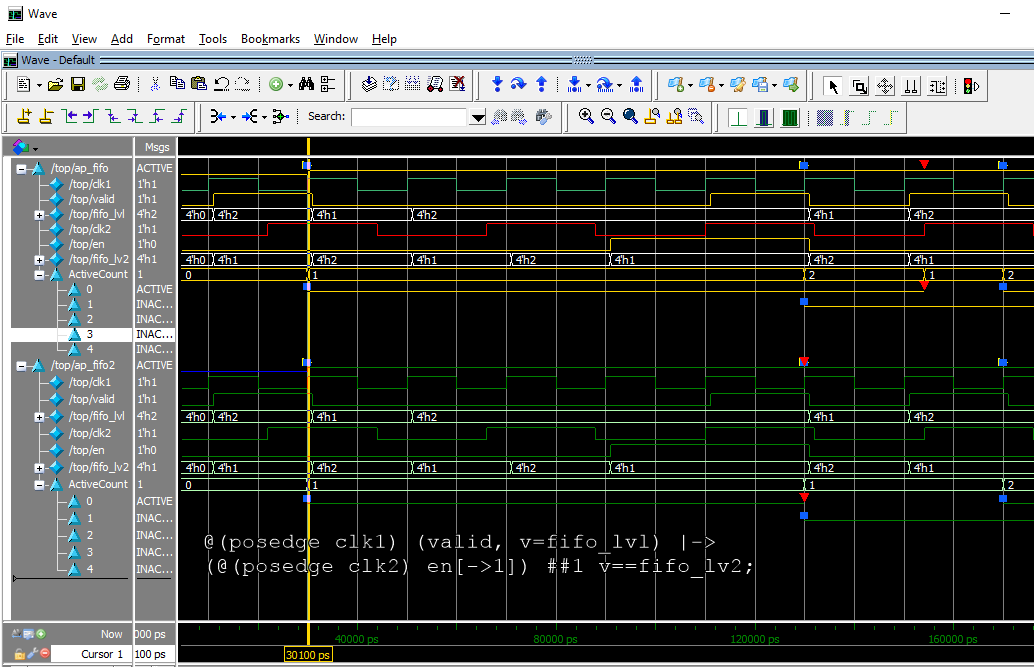Image resolution: width=1034 pixels, height=667 pixels.
Task: Click the Undo icon
Action: pyautogui.click(x=221, y=84)
